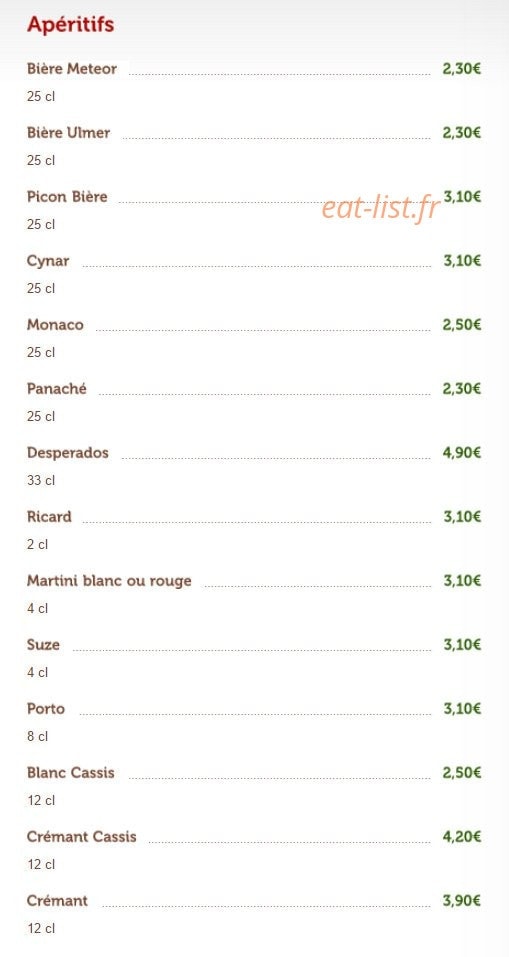Screen dimensions: 509x957
Task: Click the Crémant Cassis item name
Action: (x=82, y=837)
